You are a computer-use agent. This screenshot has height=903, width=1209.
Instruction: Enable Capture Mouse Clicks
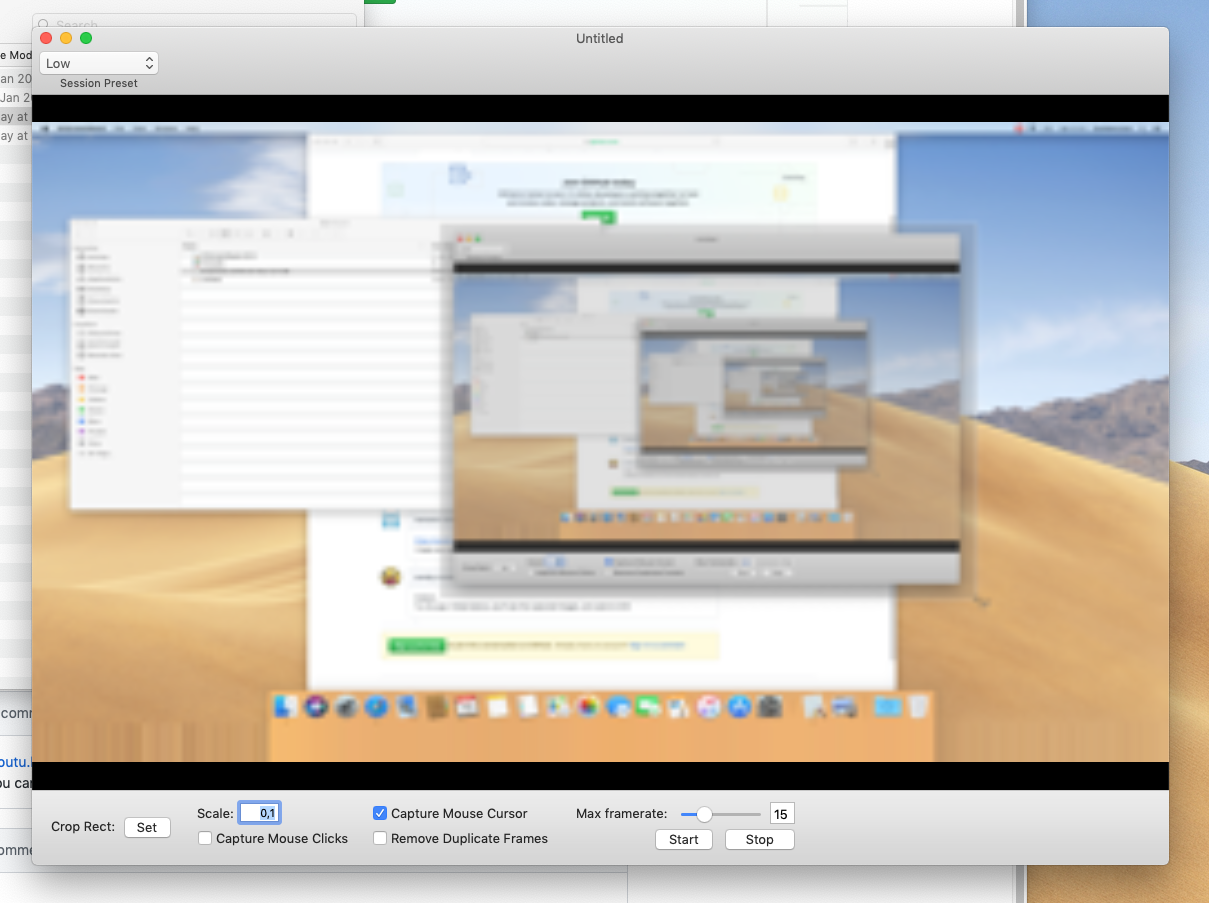(x=205, y=838)
